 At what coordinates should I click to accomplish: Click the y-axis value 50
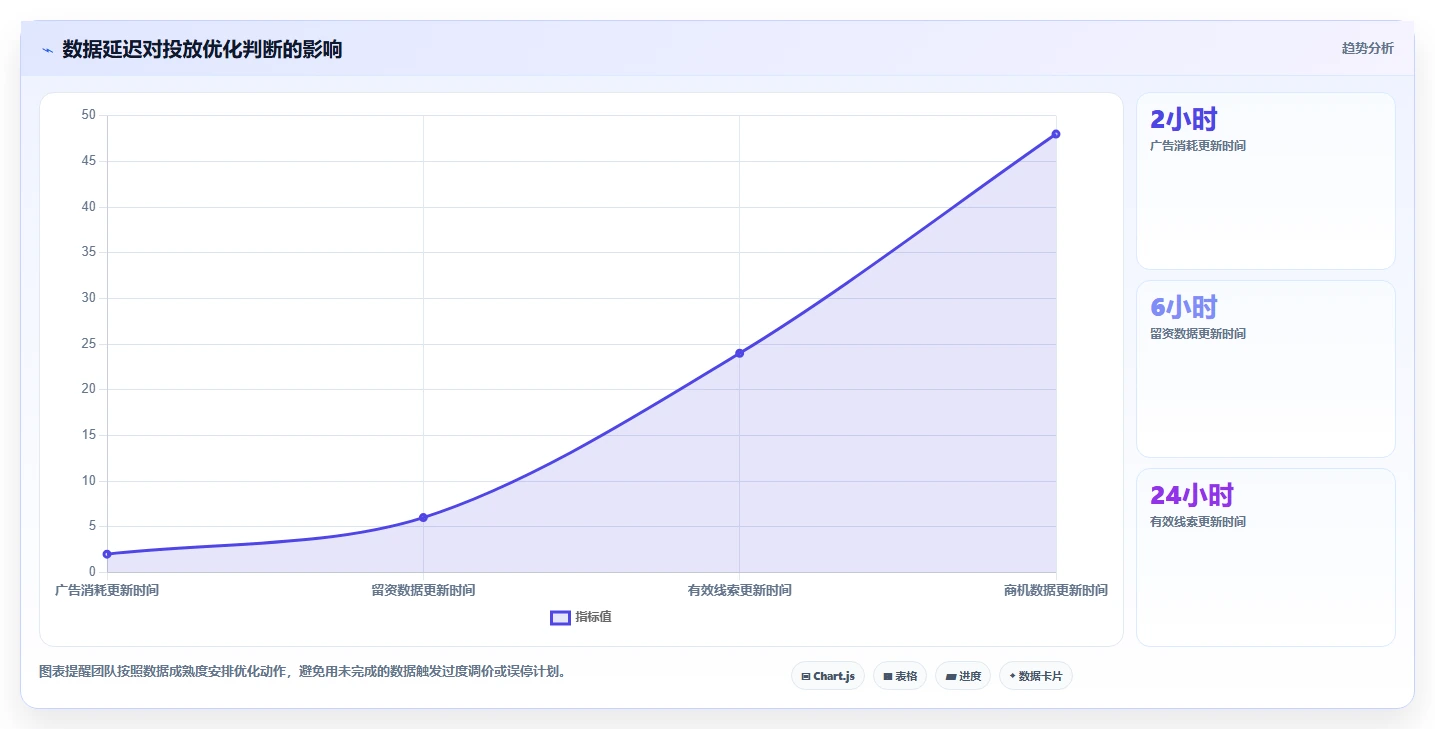tap(88, 115)
